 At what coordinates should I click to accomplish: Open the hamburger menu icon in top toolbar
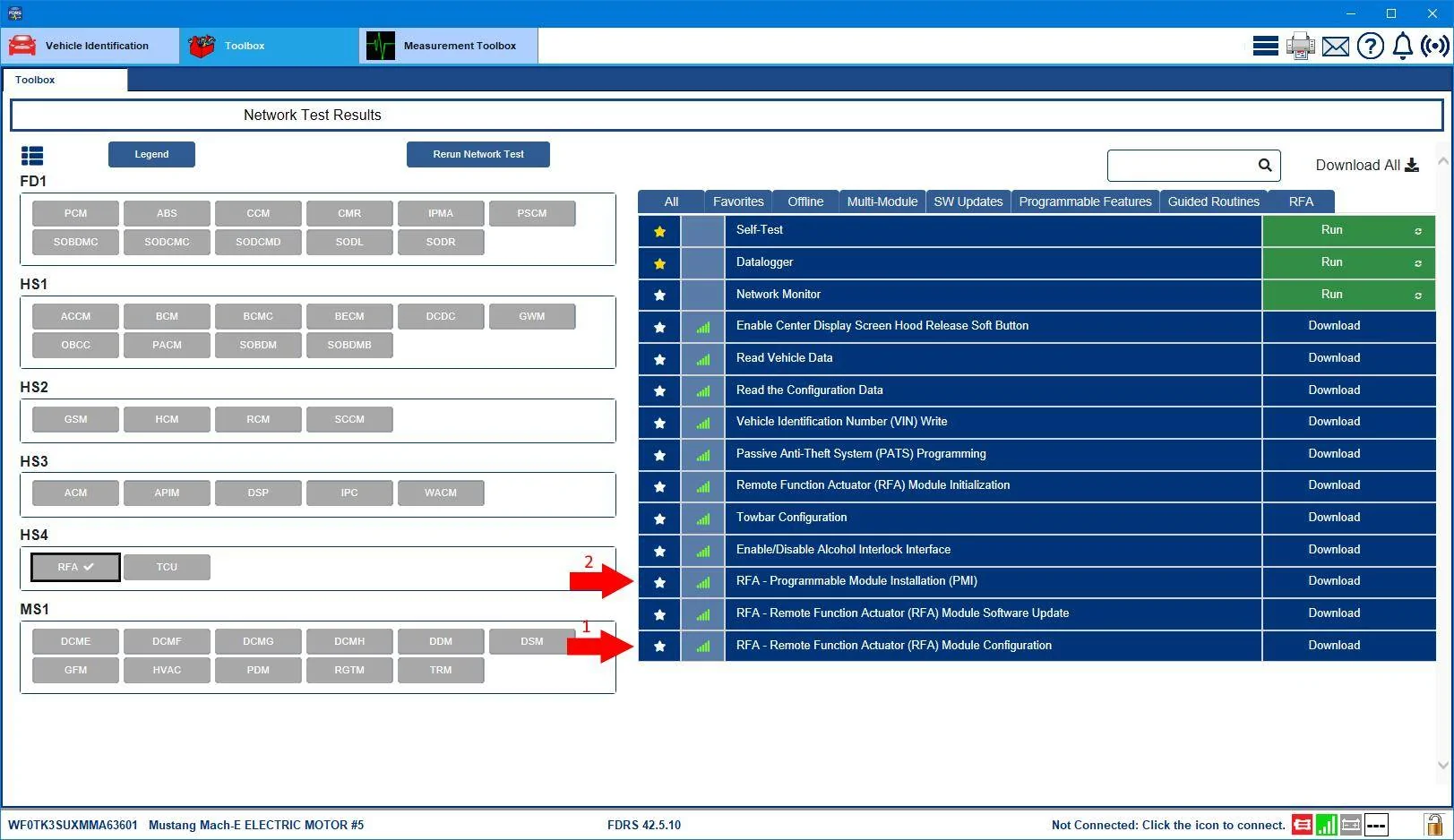(1265, 46)
